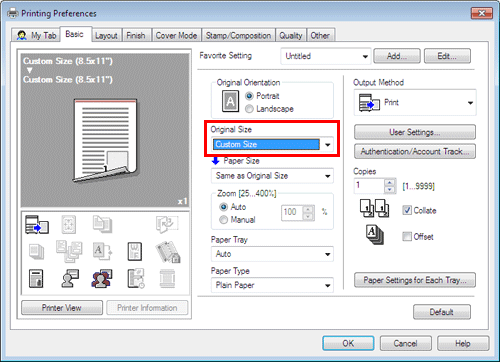Go to the Stamp/Composition tab
The image size is (500, 362).
click(238, 35)
